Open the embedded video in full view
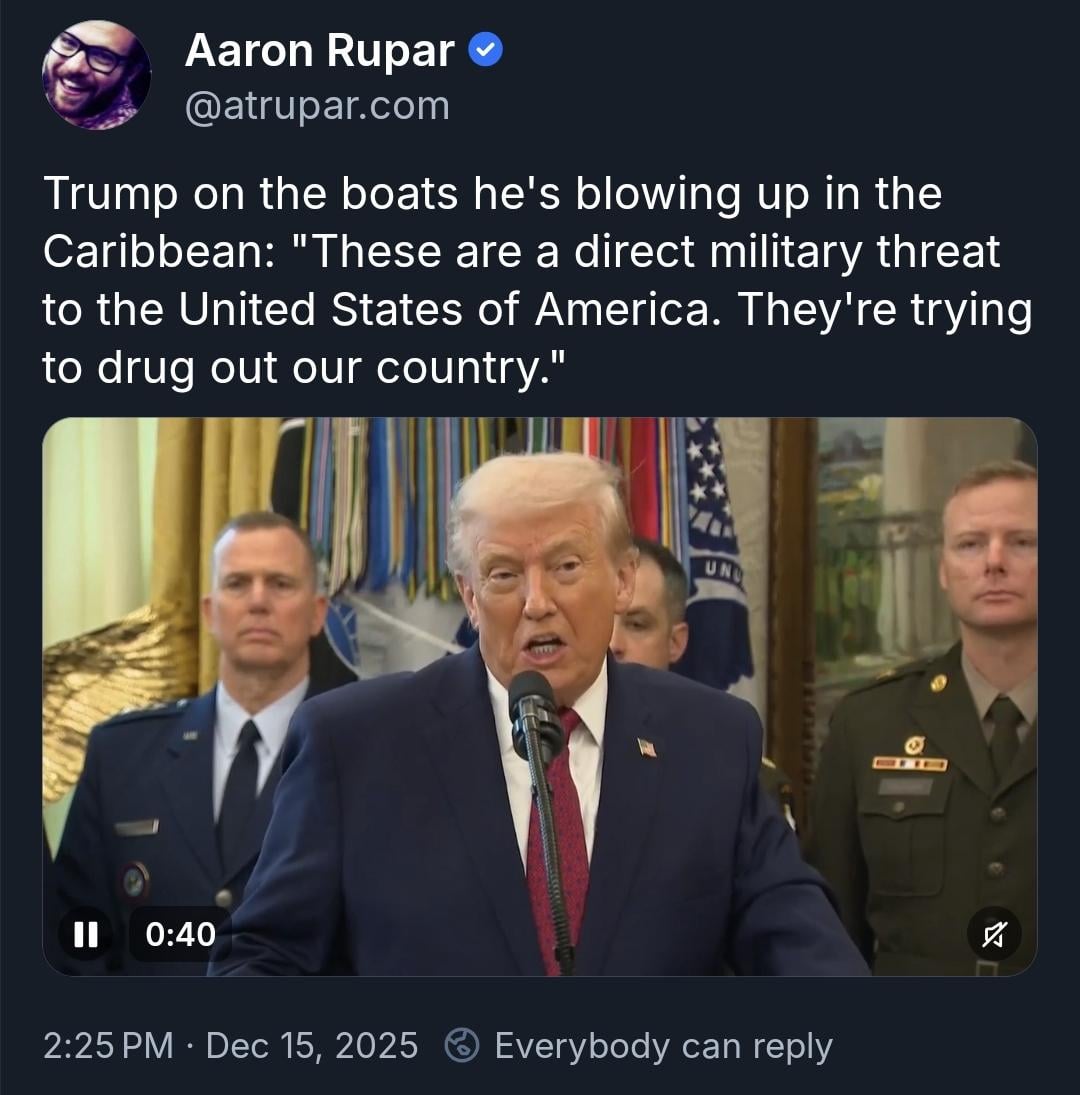 (540, 696)
